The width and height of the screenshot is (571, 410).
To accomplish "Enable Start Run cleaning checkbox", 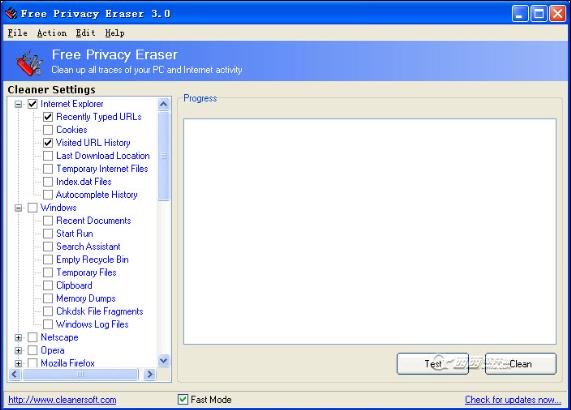I will pyautogui.click(x=48, y=233).
